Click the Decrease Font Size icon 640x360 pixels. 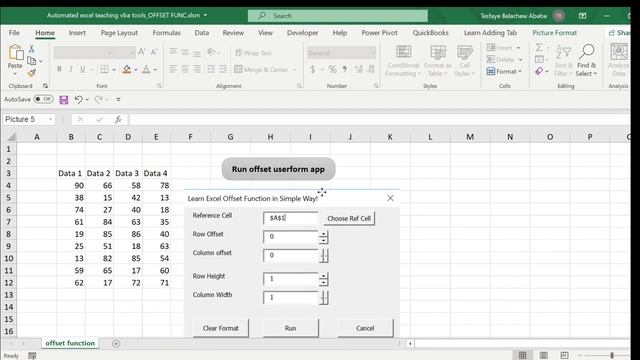click(x=154, y=52)
